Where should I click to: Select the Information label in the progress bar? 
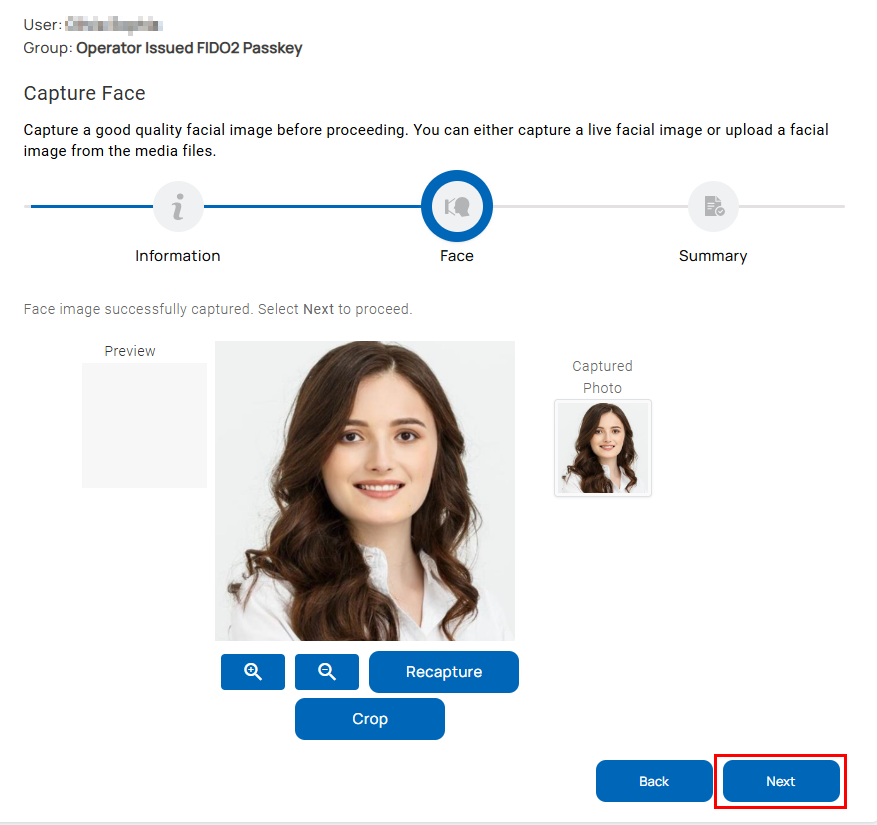pyautogui.click(x=178, y=255)
